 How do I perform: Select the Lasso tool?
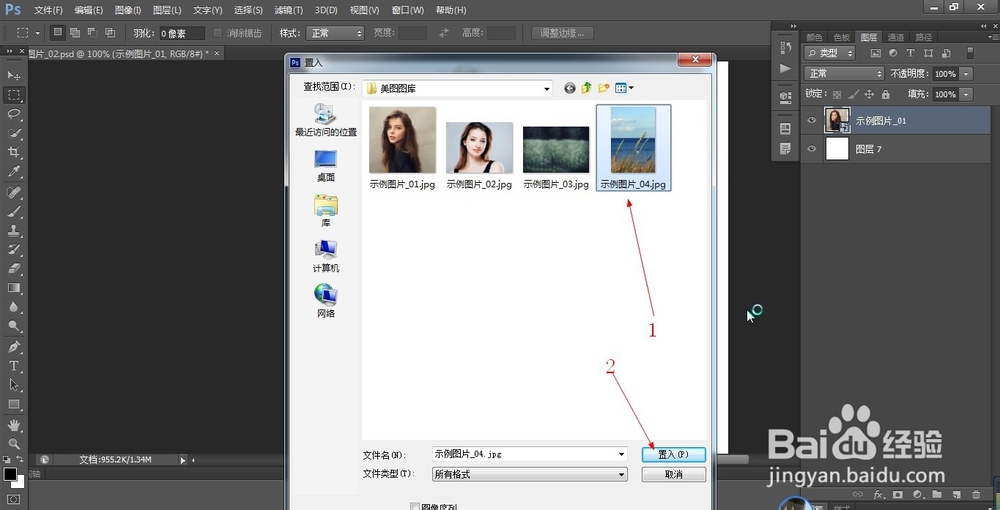(x=13, y=114)
